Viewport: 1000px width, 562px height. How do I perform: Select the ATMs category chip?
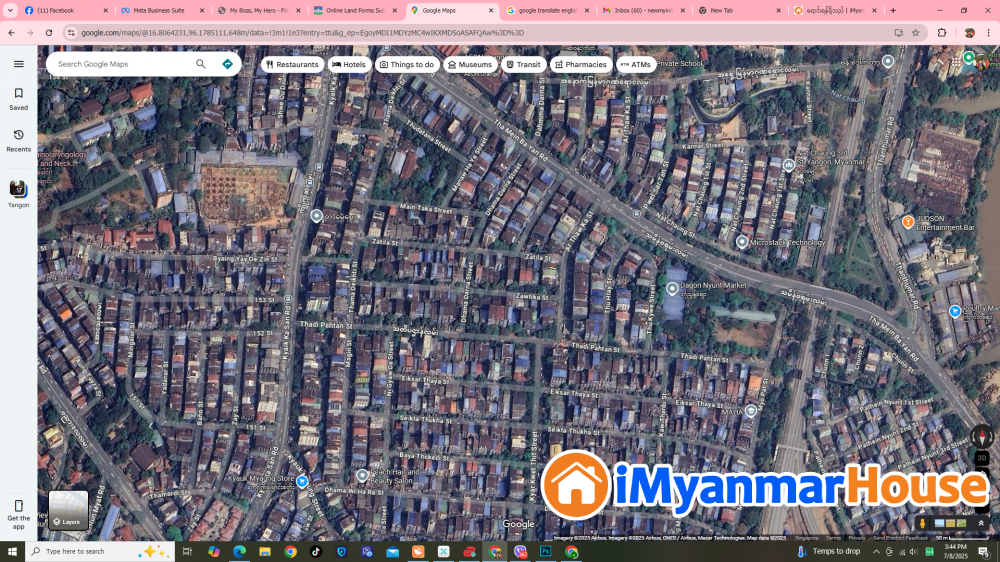(x=636, y=64)
